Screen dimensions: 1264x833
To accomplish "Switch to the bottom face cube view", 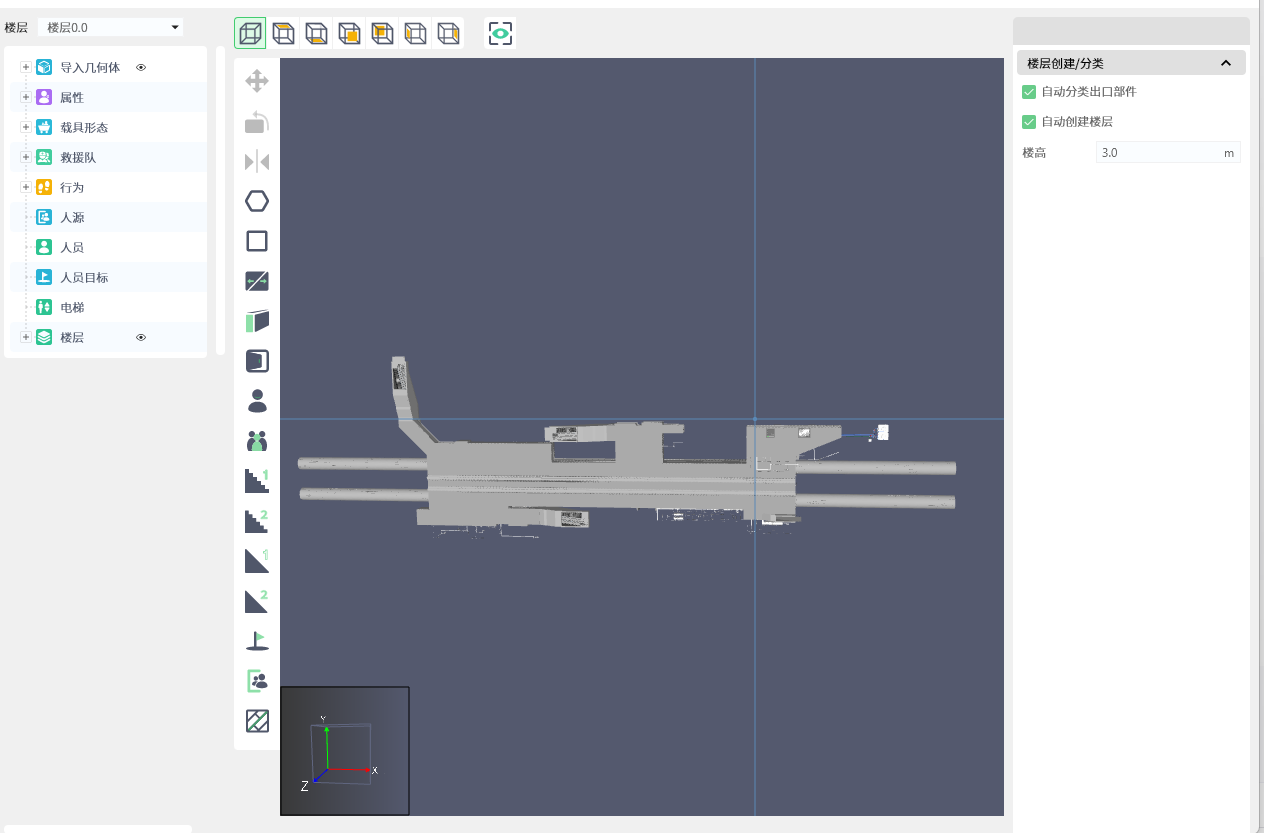I will [316, 33].
